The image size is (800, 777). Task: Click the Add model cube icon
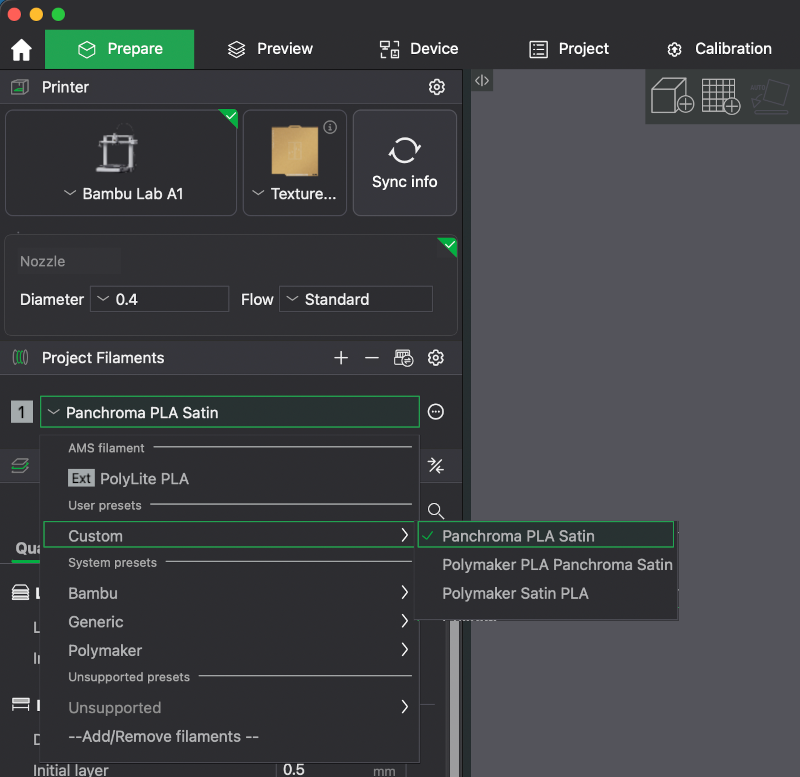(672, 96)
